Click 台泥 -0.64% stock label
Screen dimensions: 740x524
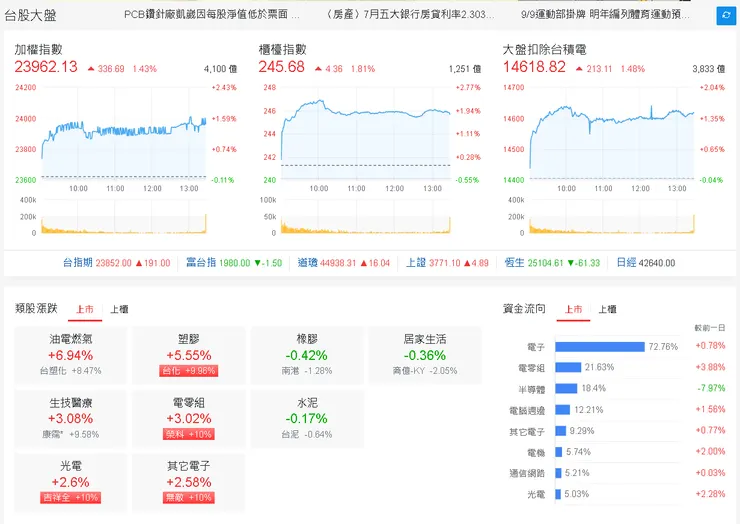click(307, 434)
